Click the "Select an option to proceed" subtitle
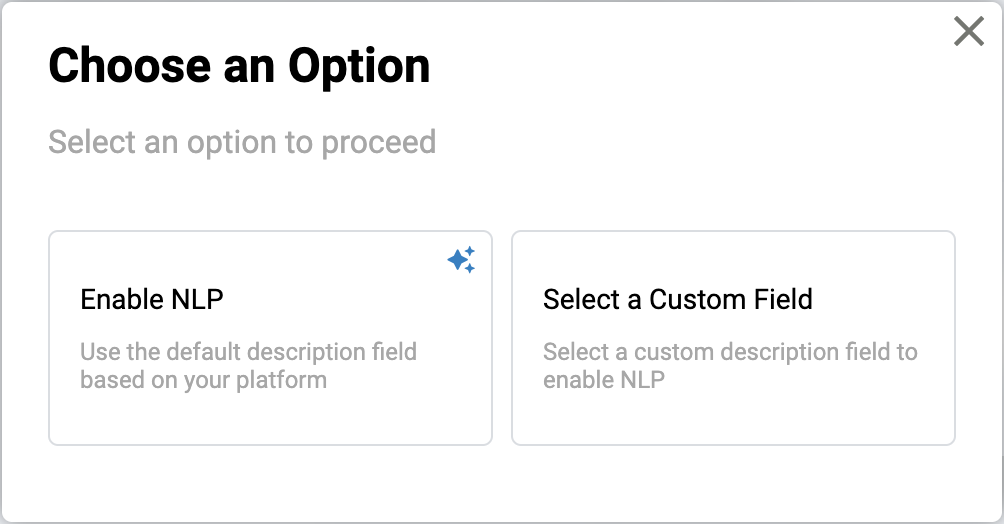Screen dimensions: 1004x524 tap(242, 142)
